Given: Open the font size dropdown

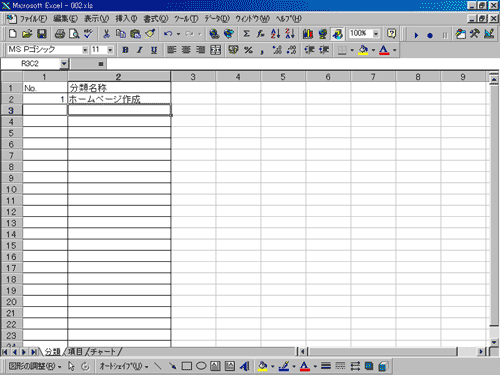Looking at the screenshot, I should click(x=110, y=50).
